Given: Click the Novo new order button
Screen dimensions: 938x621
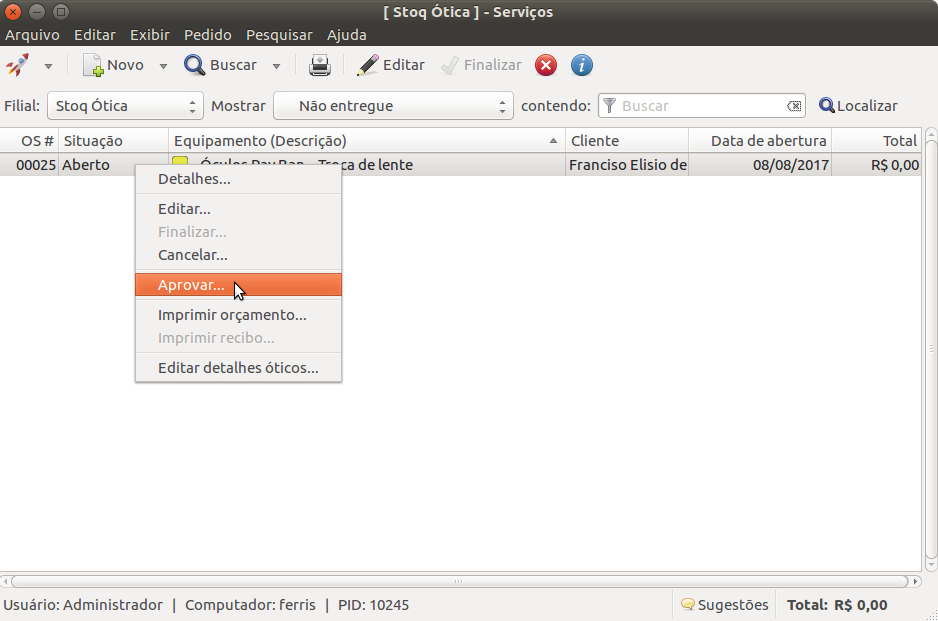Looking at the screenshot, I should (114, 65).
